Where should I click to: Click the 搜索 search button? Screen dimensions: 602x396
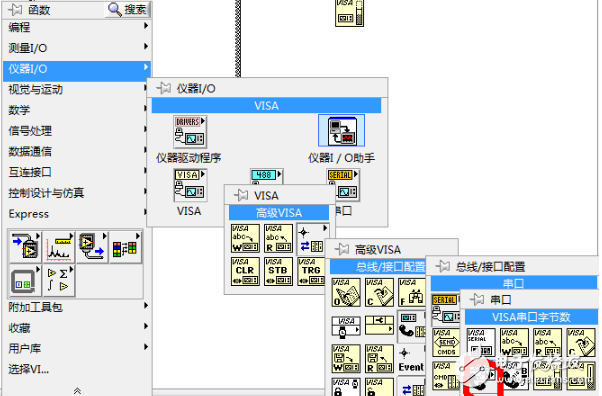click(127, 9)
